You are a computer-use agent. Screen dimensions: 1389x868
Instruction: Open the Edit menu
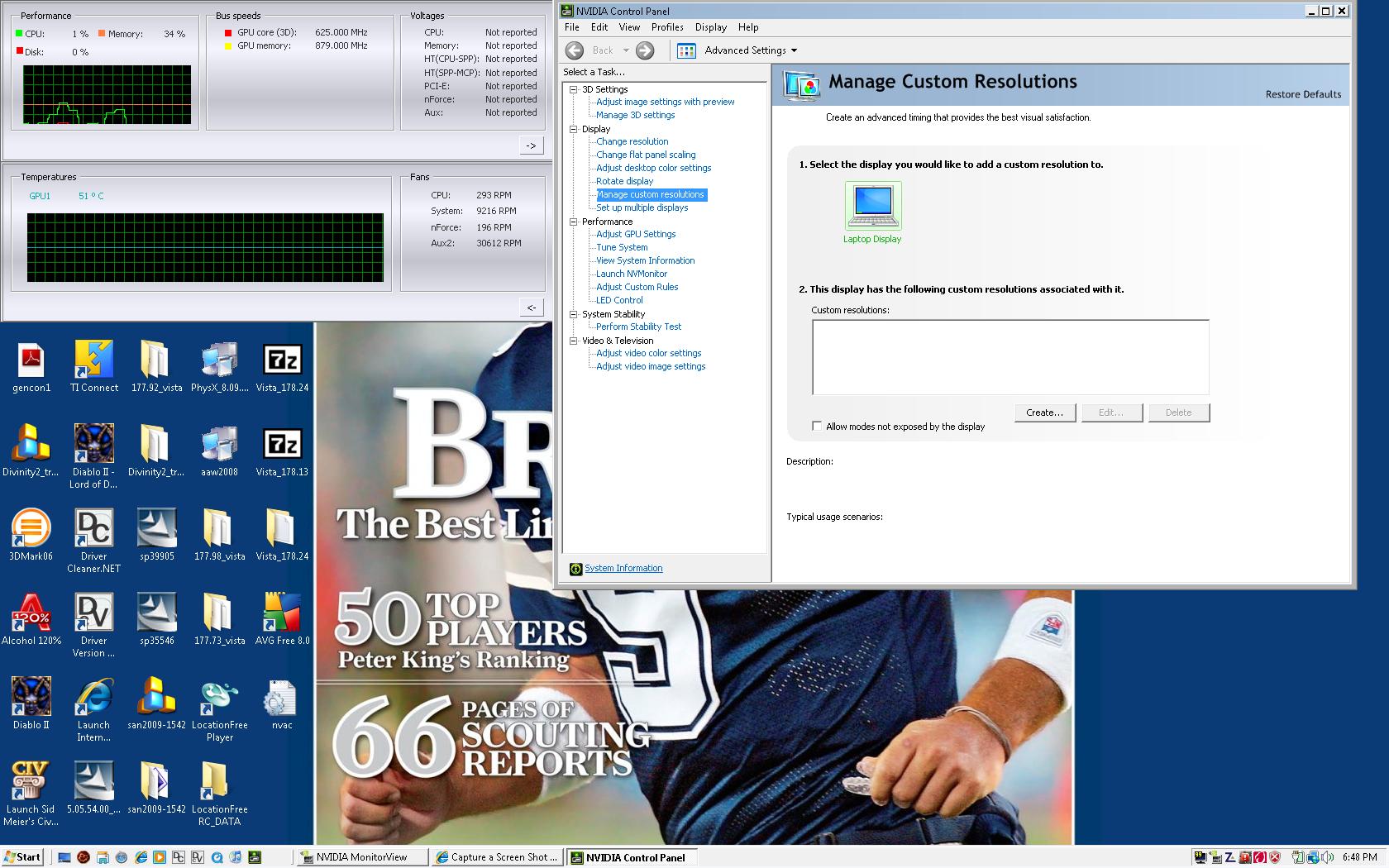click(599, 27)
